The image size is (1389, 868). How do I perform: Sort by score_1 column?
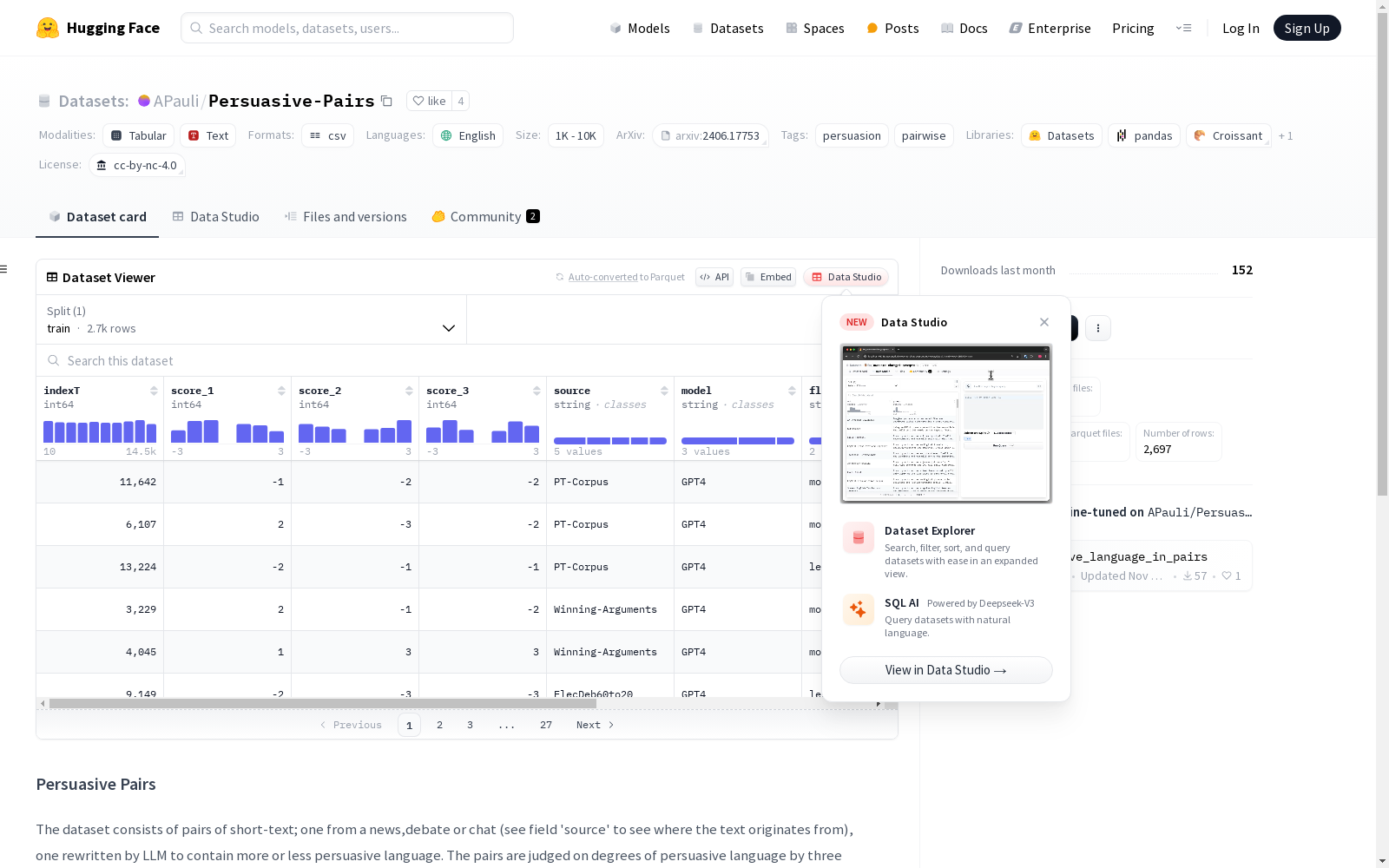point(281,391)
